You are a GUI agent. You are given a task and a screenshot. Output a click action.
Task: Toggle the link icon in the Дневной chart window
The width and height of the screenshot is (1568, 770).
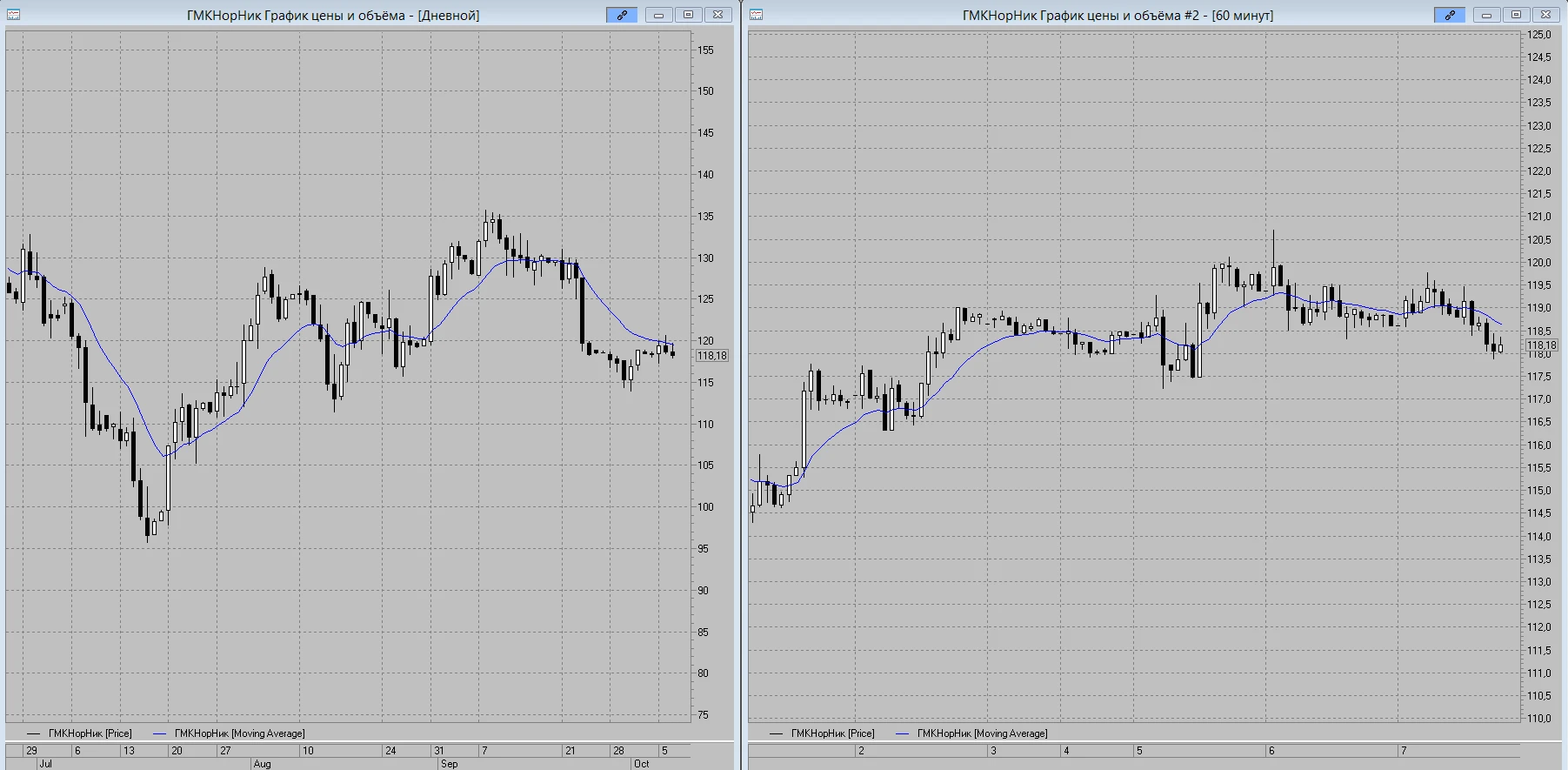pos(622,15)
